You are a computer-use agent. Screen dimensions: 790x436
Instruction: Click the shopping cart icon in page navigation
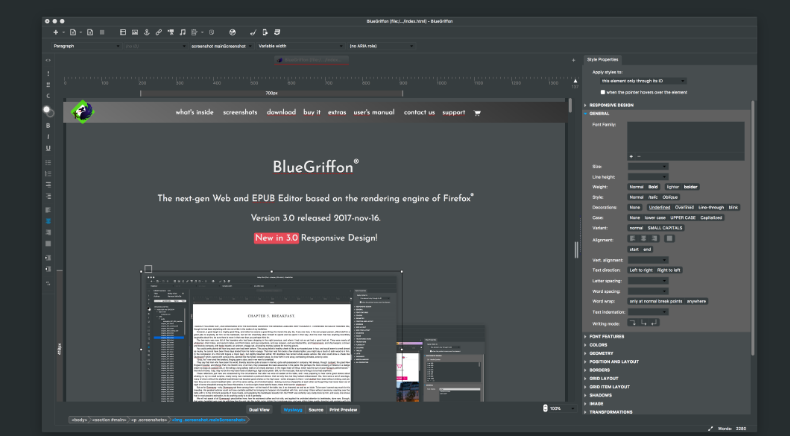pos(477,112)
